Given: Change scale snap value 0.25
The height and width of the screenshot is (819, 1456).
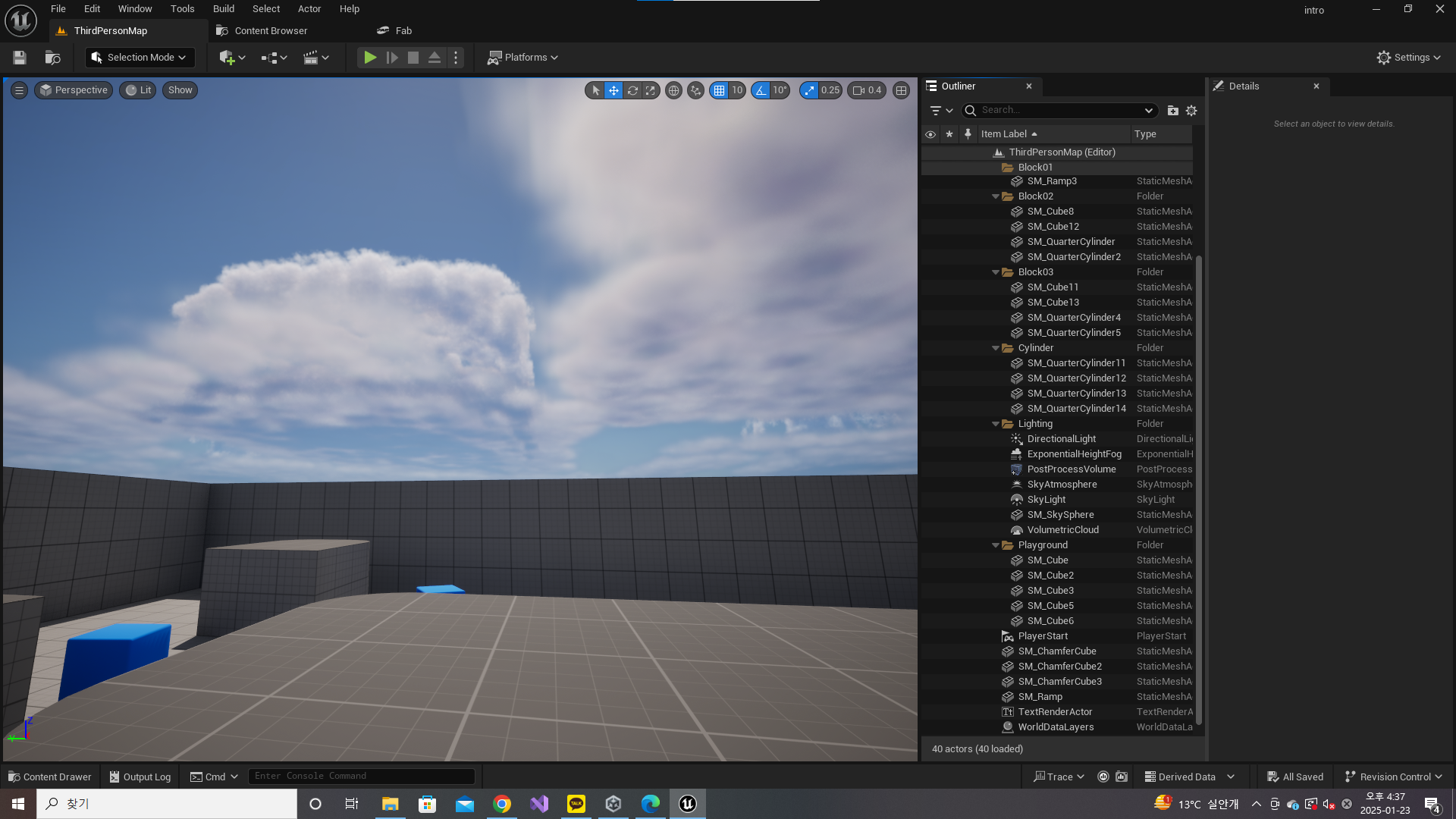Looking at the screenshot, I should 830,90.
